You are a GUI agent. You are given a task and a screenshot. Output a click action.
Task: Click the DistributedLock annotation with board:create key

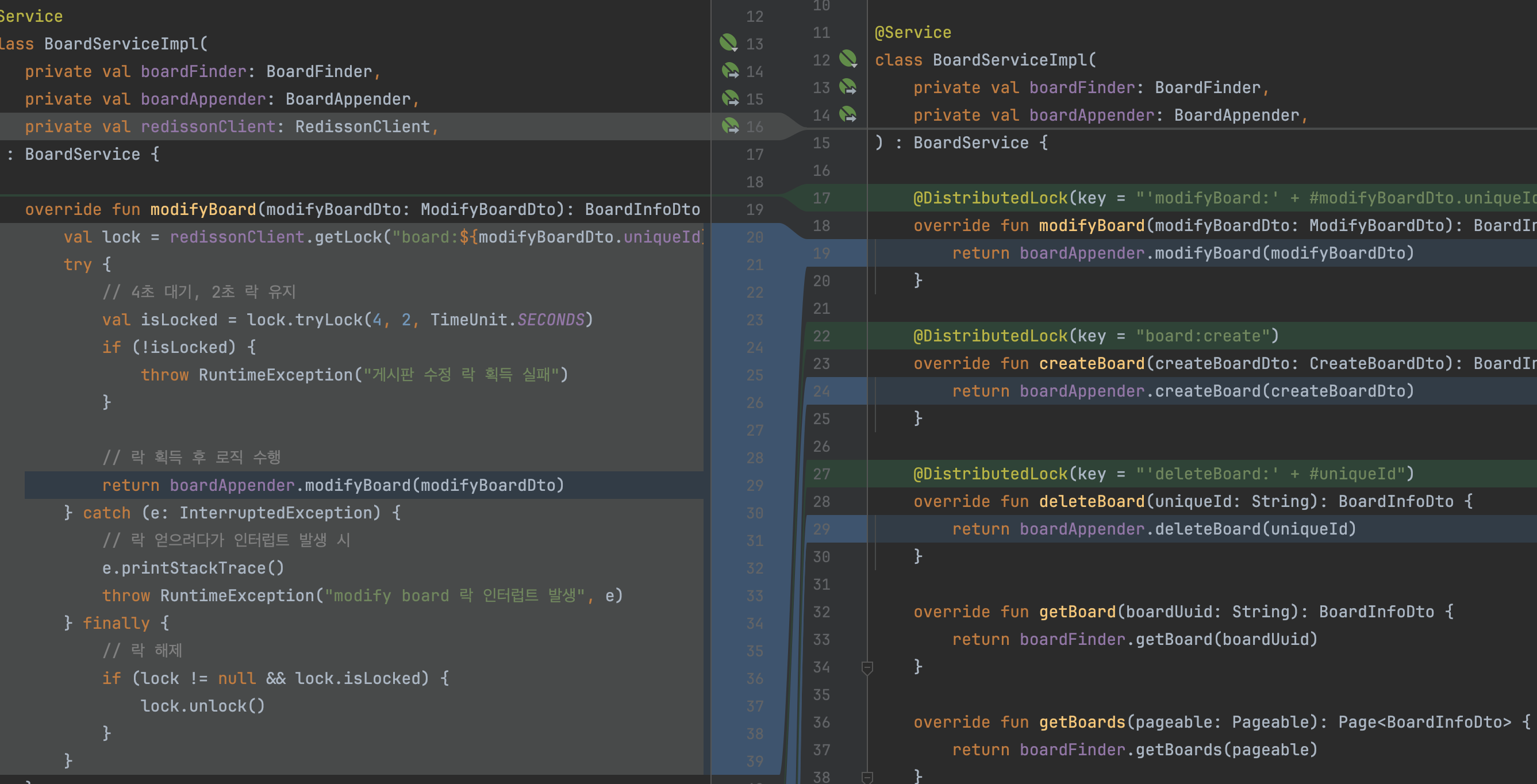(x=990, y=336)
